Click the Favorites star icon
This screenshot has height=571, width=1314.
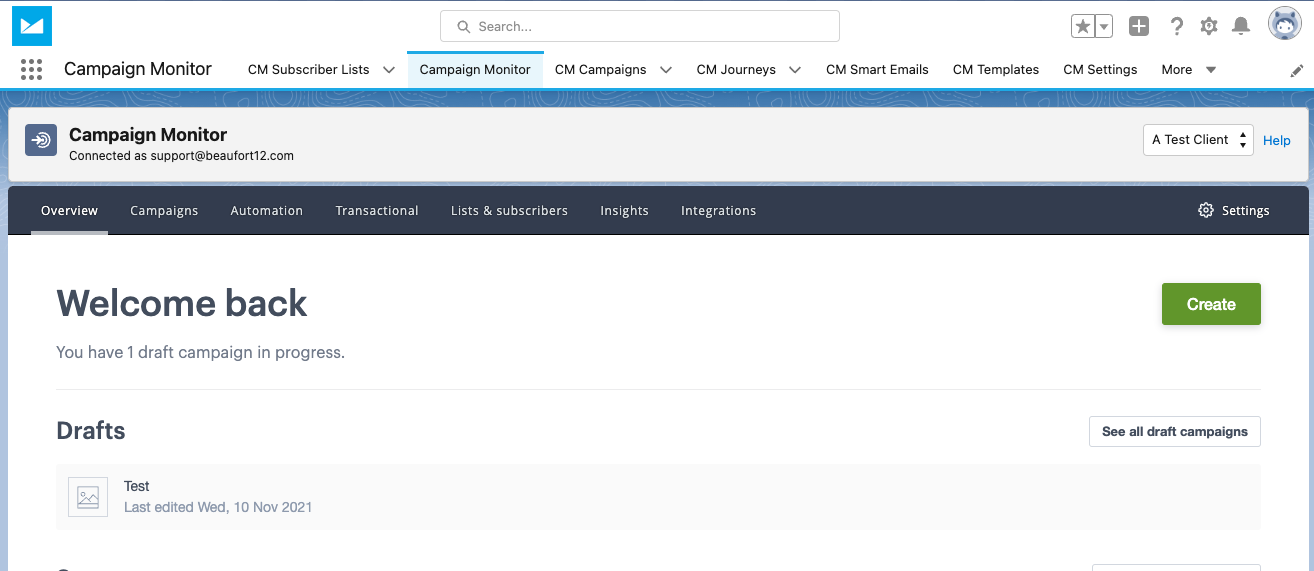(1082, 27)
